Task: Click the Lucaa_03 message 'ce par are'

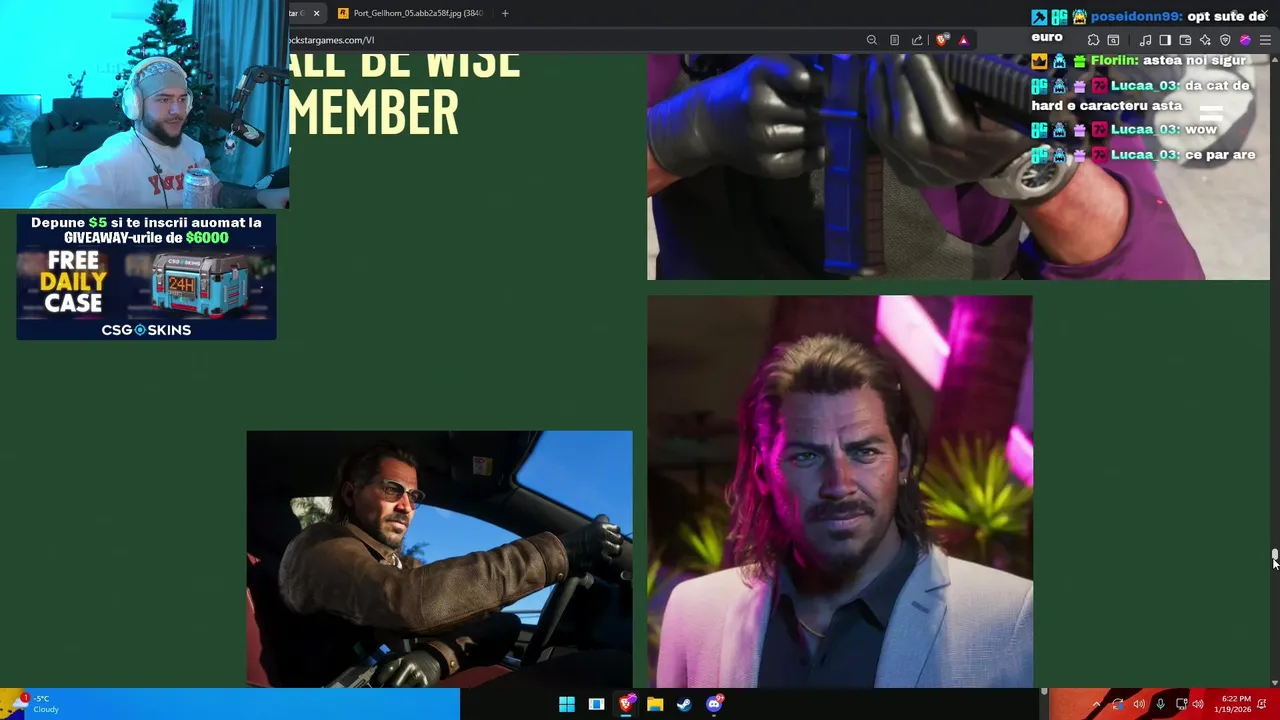Action: tap(1143, 155)
